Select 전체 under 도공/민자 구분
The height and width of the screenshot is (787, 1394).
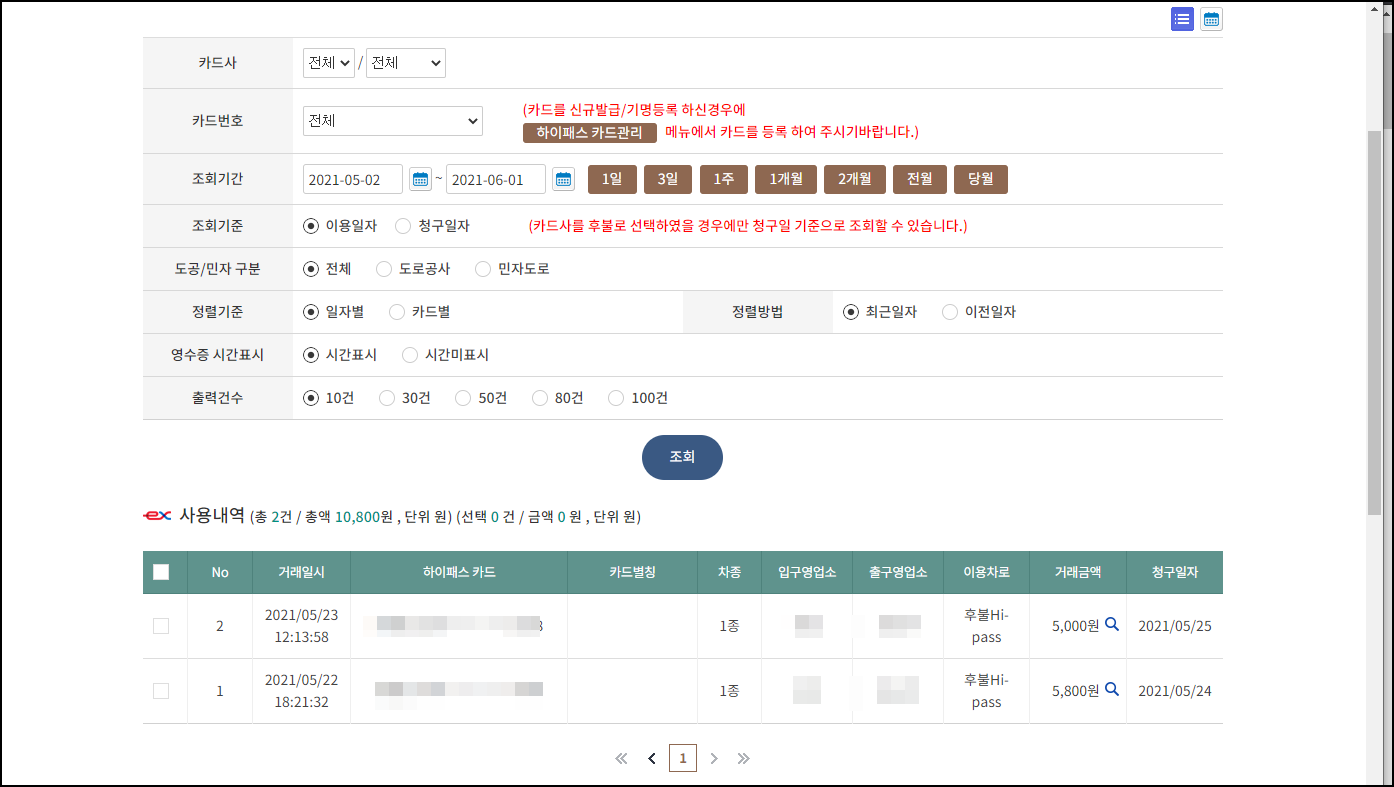311,269
